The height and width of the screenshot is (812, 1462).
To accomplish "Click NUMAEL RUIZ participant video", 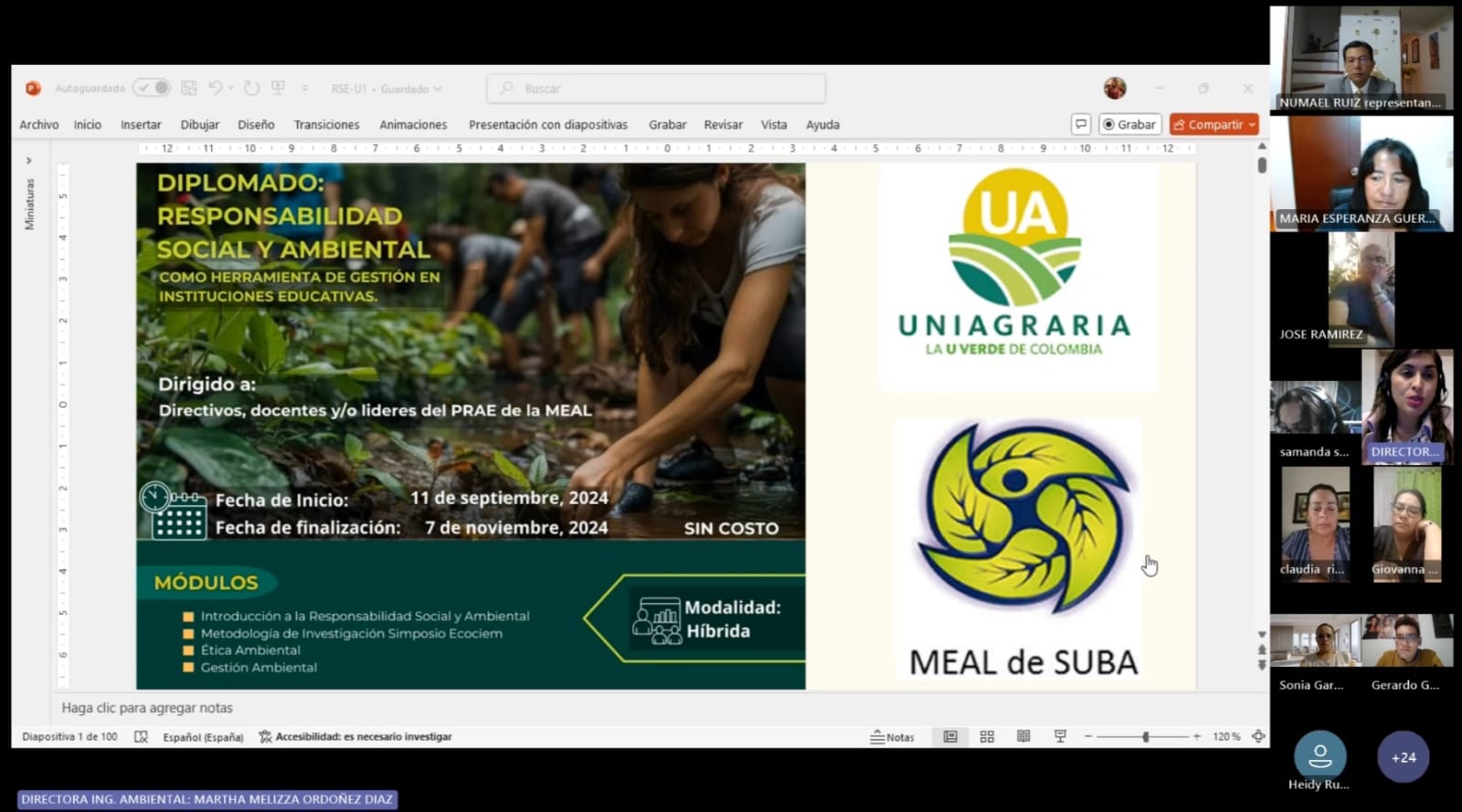I will click(x=1361, y=58).
